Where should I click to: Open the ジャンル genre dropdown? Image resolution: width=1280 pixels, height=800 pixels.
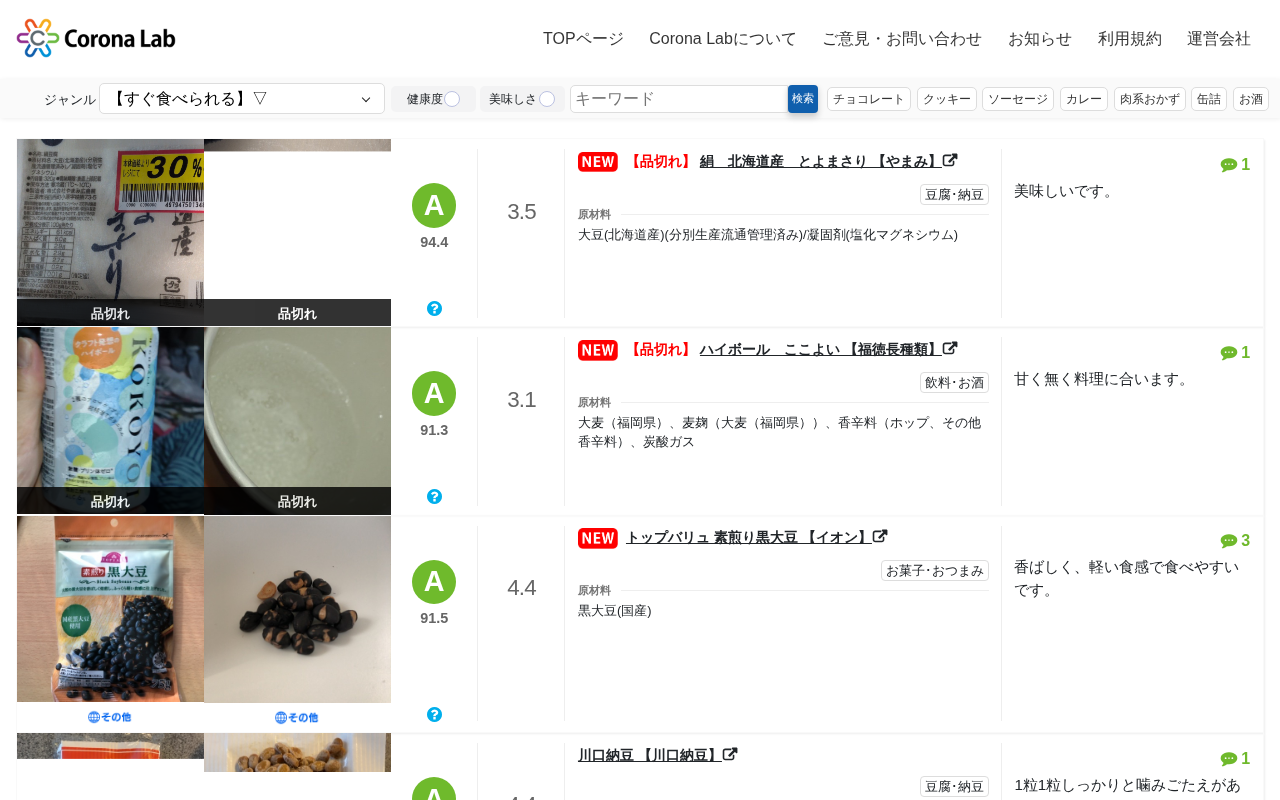242,99
